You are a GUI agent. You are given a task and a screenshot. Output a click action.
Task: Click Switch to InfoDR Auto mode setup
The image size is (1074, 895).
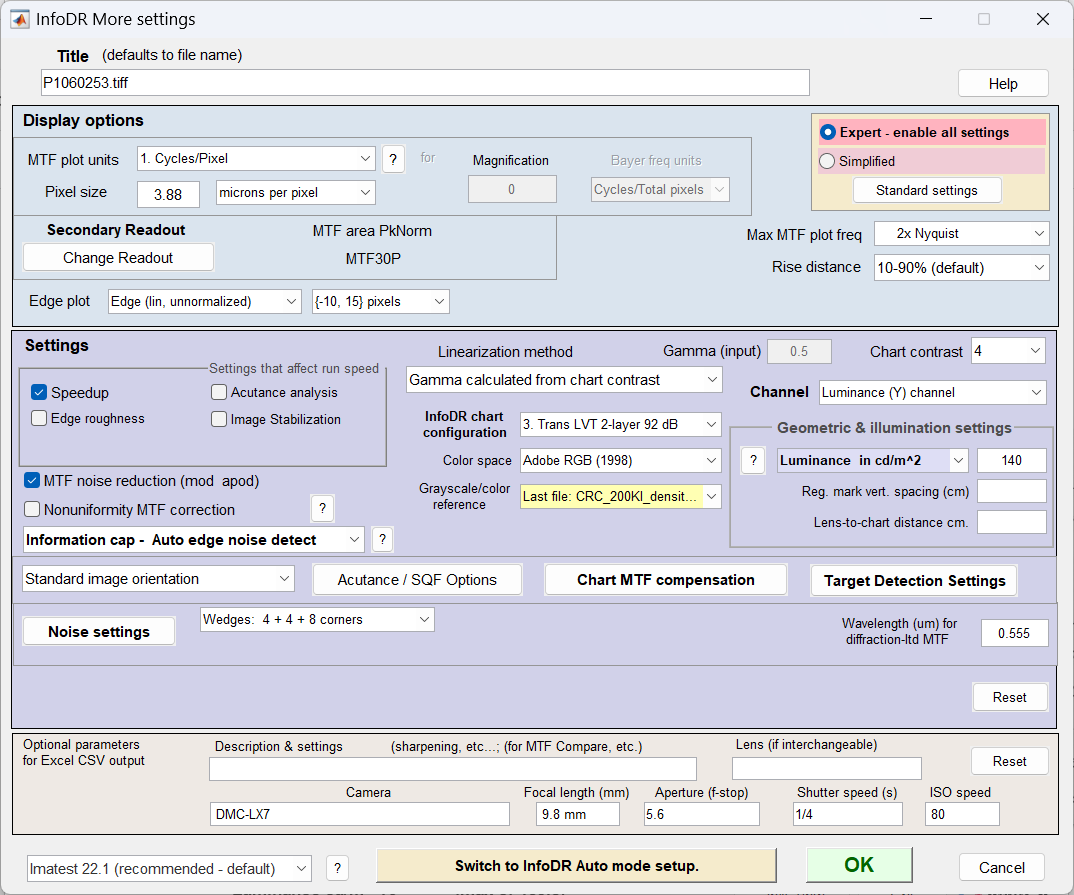[x=576, y=866]
